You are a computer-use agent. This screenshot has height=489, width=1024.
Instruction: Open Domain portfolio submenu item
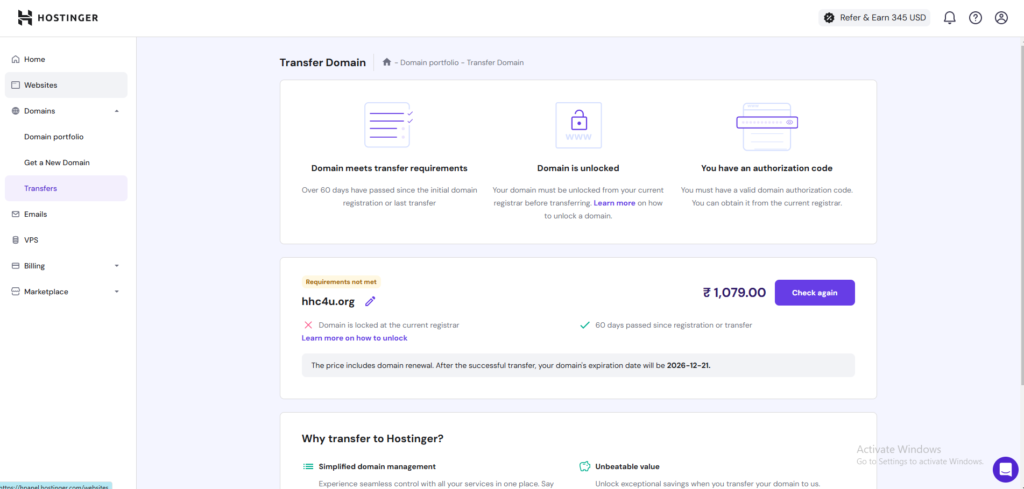54,137
